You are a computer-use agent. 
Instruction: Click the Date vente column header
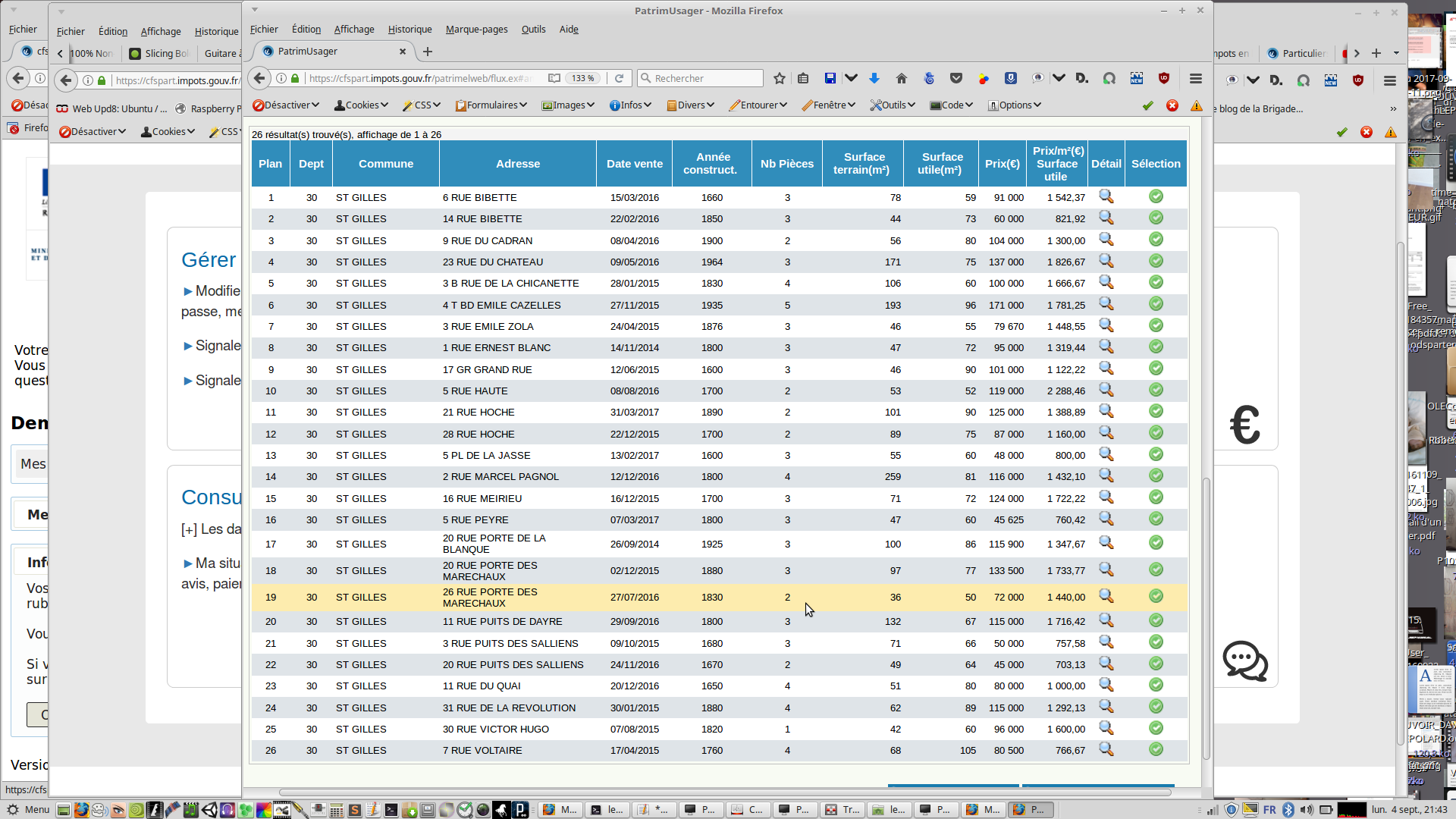[x=634, y=164]
